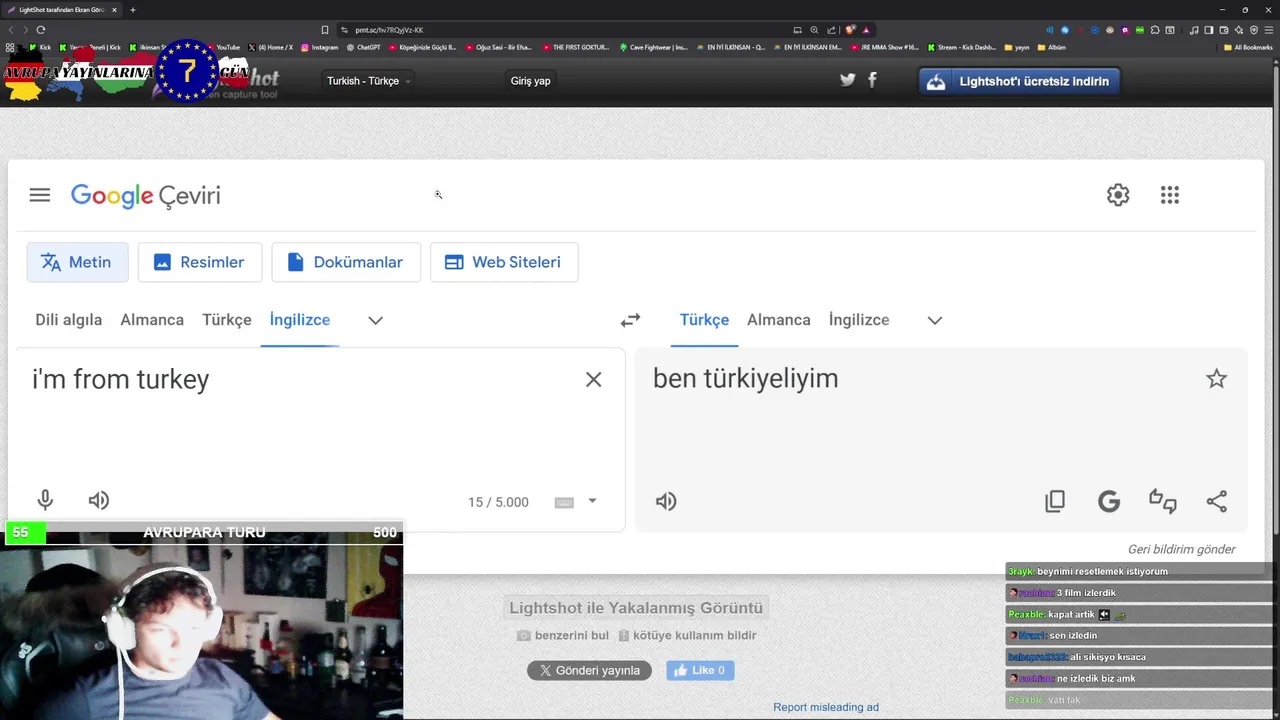
Task: Open the Brave wallet icon
Action: pyautogui.click(x=1224, y=30)
